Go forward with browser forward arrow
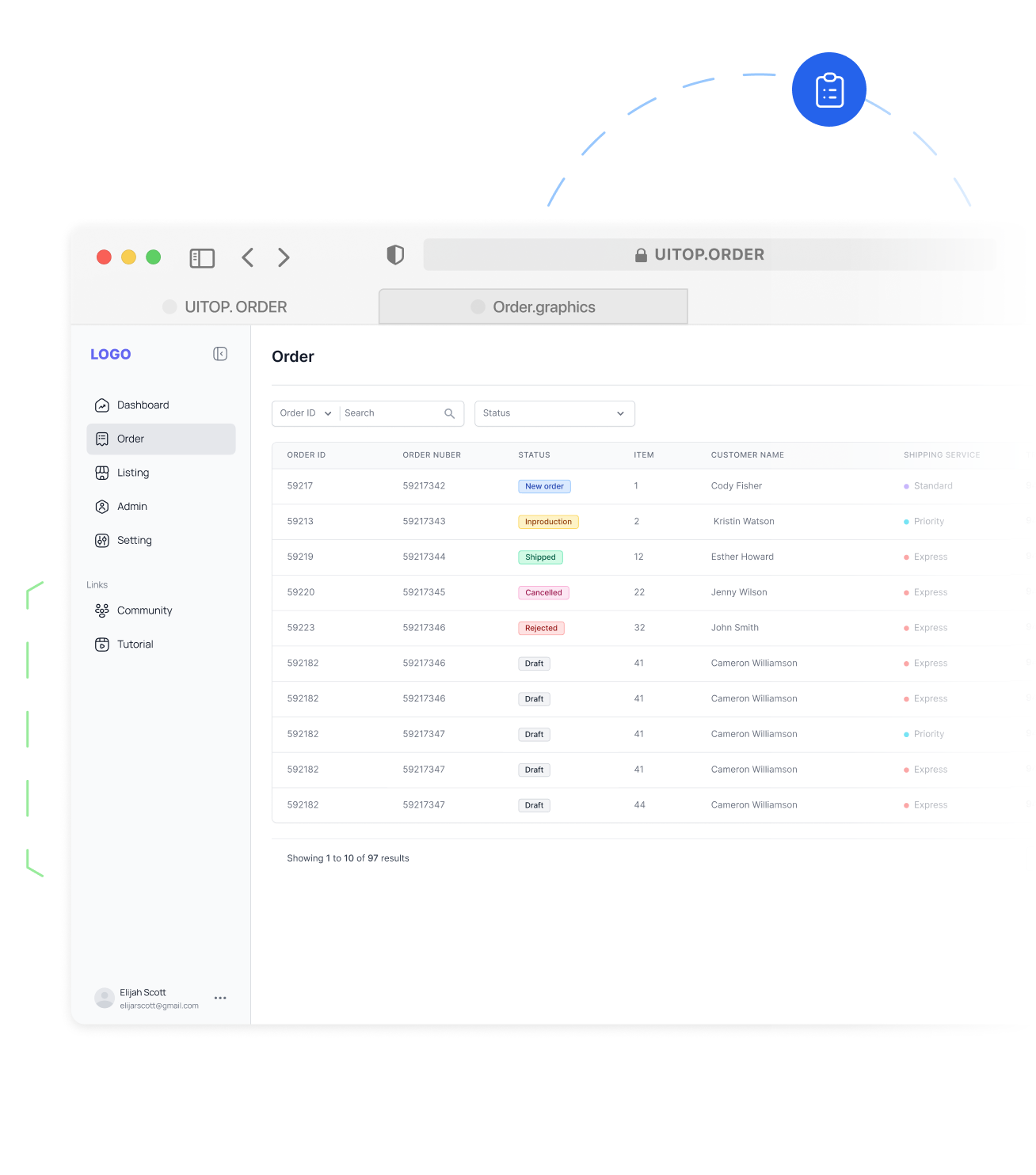Viewport: 1036px width, 1175px height. click(x=284, y=257)
